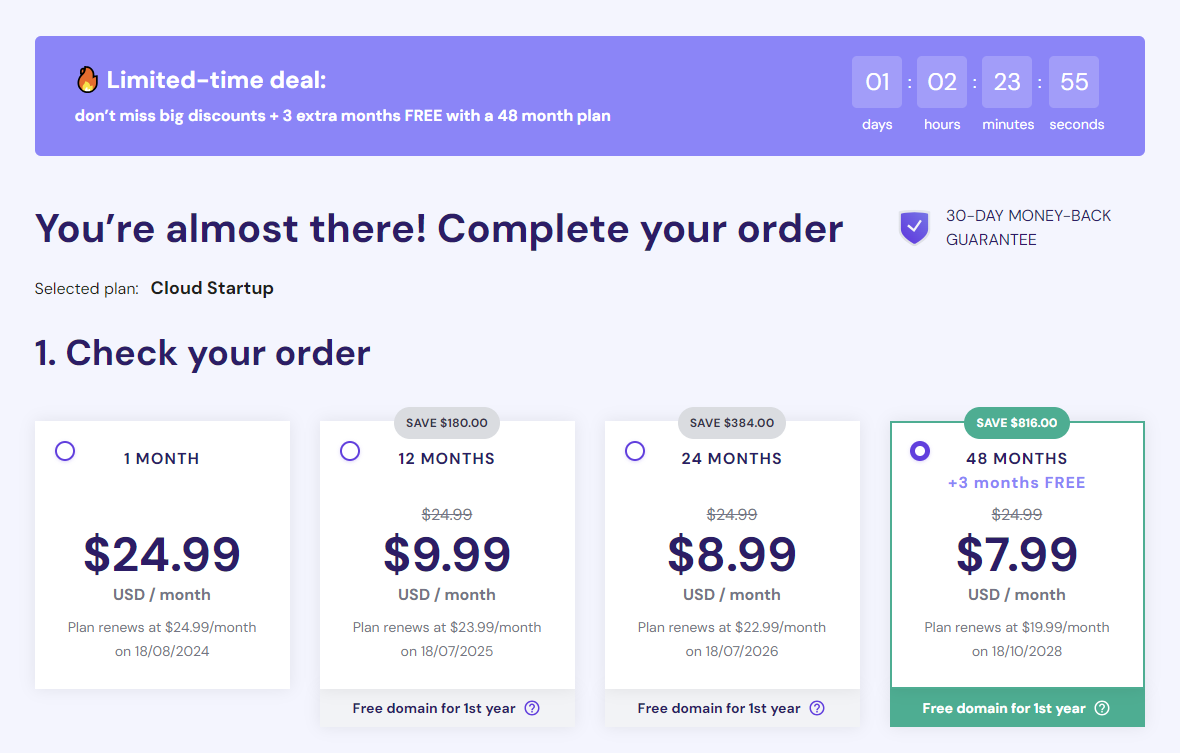Screen dimensions: 1180x753
Task: Click the $24.99 one-month plan card
Action: click(162, 555)
